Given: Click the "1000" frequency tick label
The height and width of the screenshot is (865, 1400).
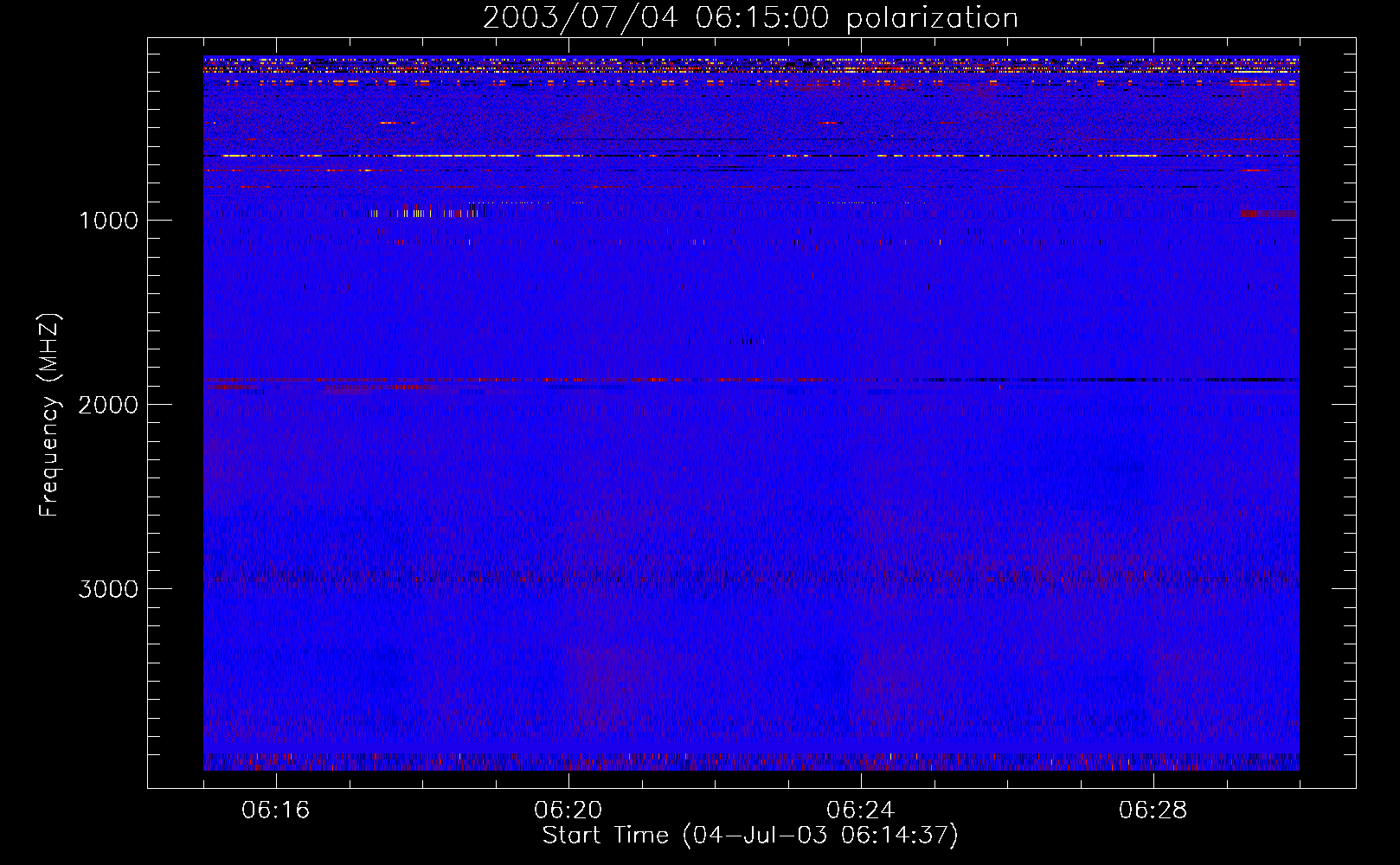Looking at the screenshot, I should pyautogui.click(x=108, y=221).
